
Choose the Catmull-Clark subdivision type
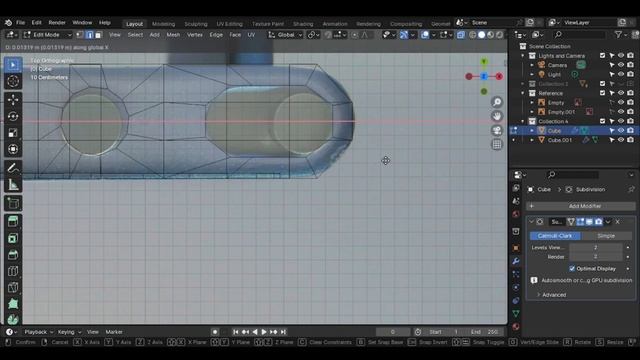(x=555, y=236)
